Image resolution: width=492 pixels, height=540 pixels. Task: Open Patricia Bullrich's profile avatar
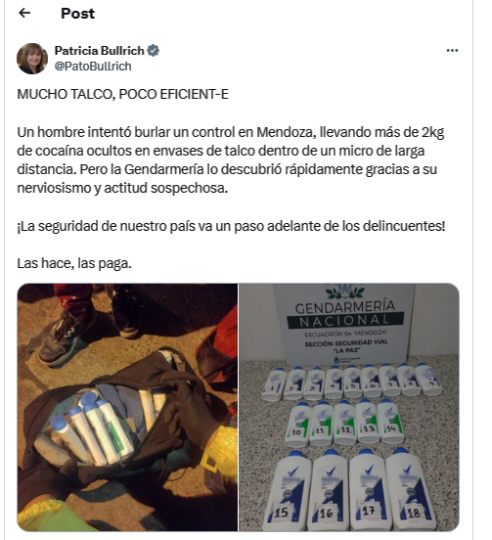[x=32, y=58]
